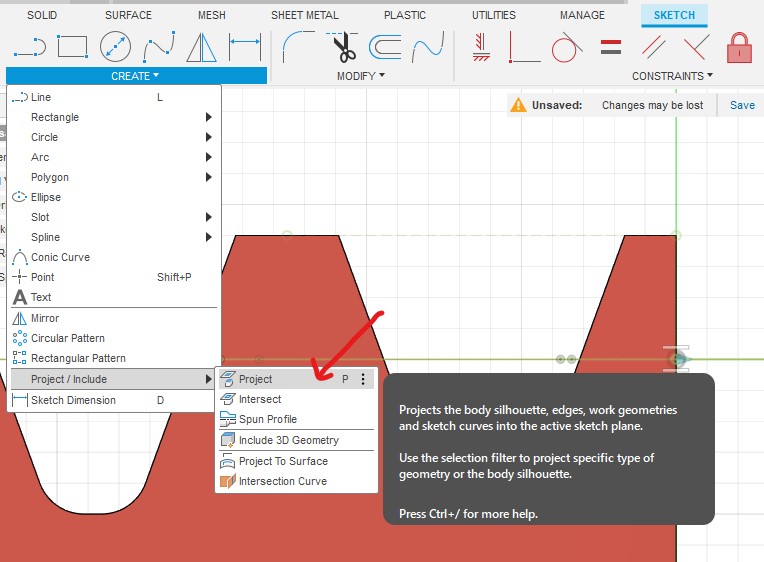Open the Project item options kebab
Screen dimensions: 764x562
(363, 380)
